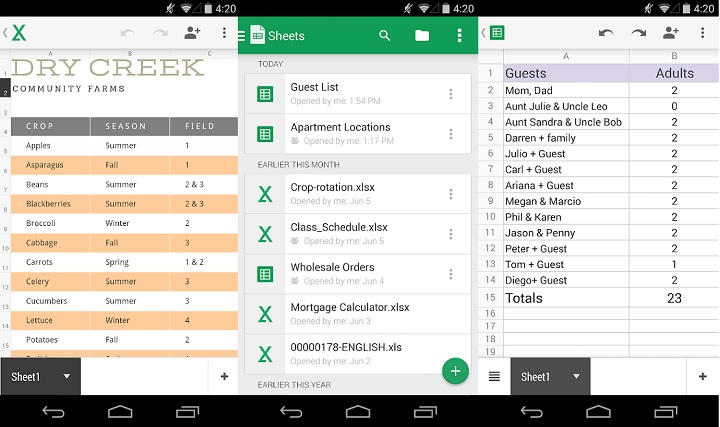Tap Android back button under Dry Creek screen
The image size is (720, 427).
pos(53,412)
